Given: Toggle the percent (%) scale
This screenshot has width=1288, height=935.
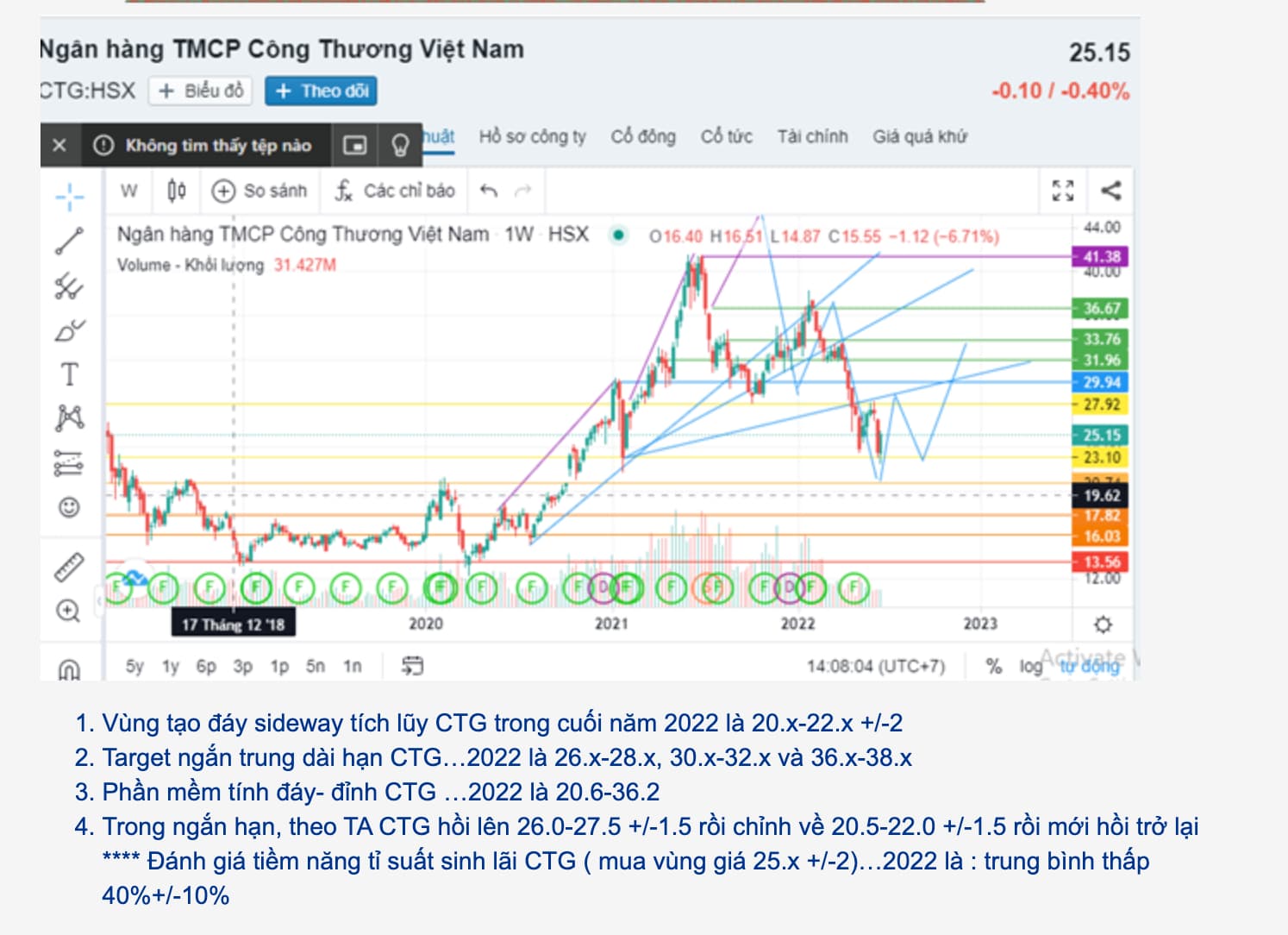Looking at the screenshot, I should coord(994,666).
